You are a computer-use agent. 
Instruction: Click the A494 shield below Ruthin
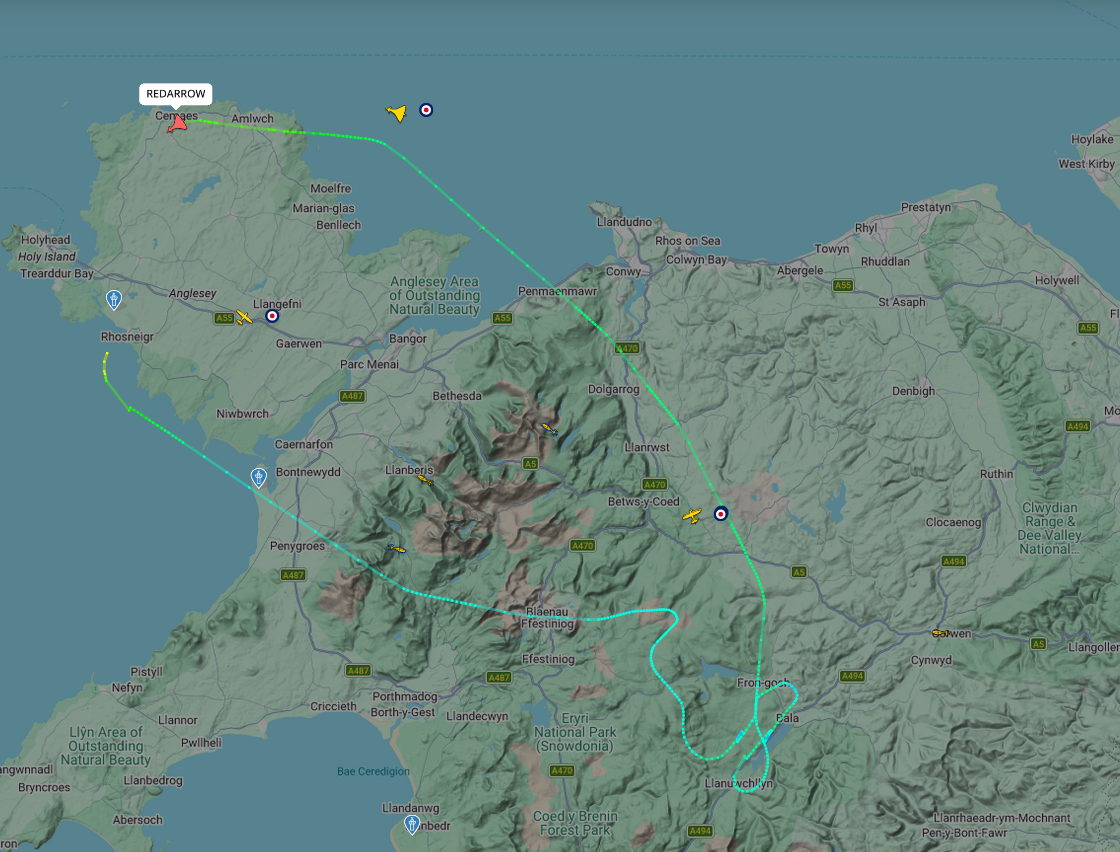[954, 561]
